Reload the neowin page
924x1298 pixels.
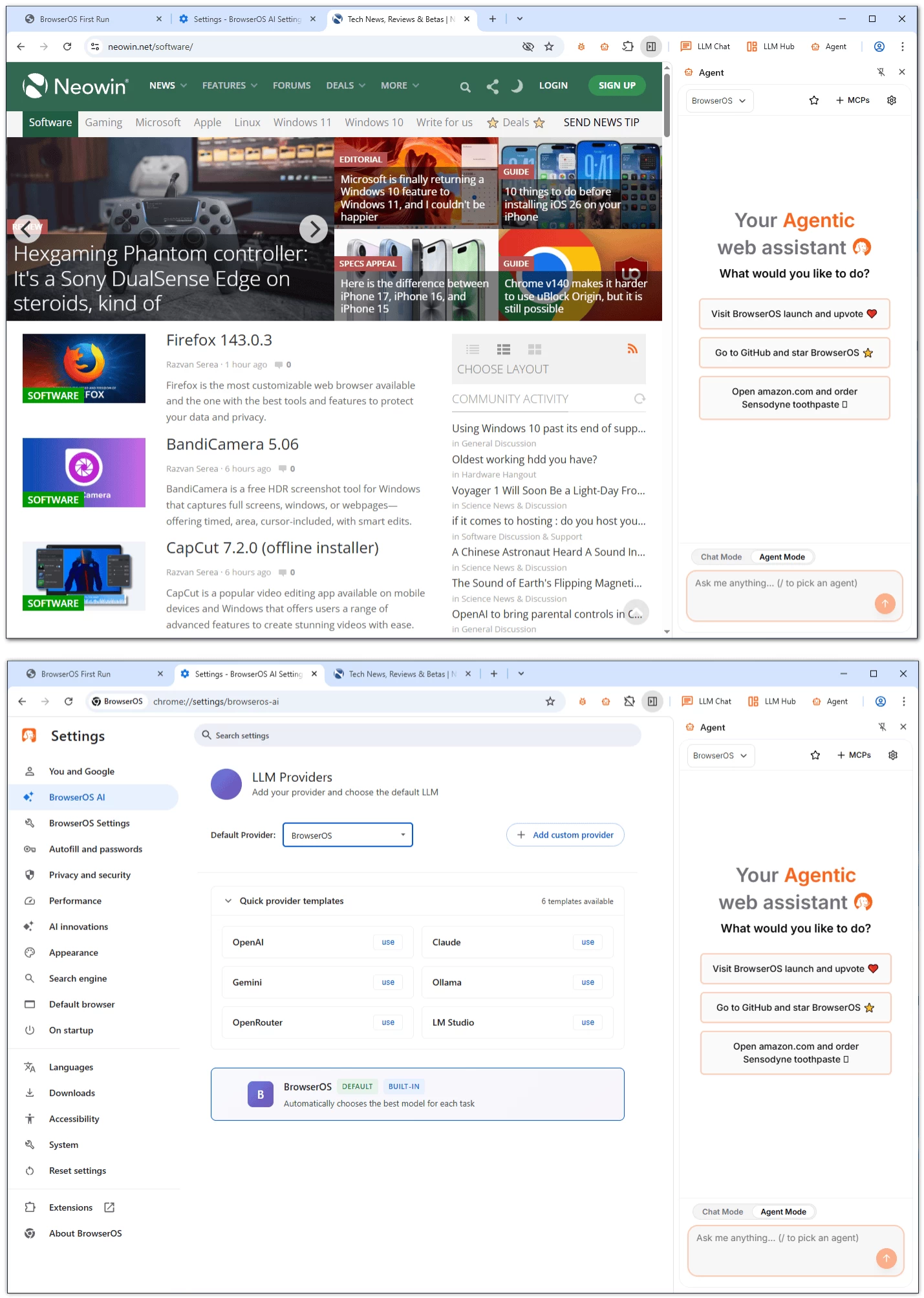[67, 47]
